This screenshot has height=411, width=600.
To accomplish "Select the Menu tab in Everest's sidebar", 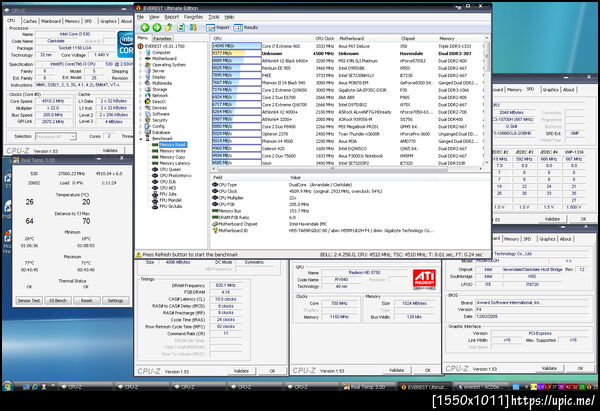I will (x=143, y=38).
